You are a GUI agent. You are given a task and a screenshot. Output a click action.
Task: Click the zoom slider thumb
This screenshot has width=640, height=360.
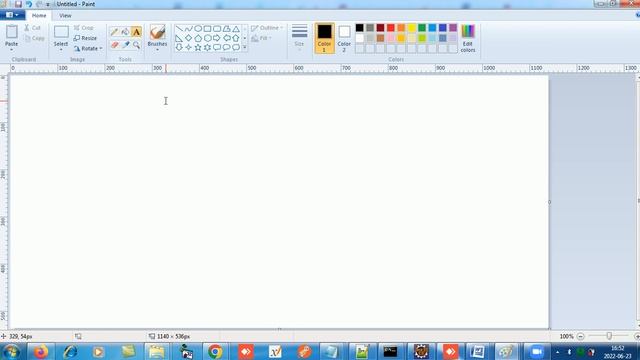tap(609, 336)
